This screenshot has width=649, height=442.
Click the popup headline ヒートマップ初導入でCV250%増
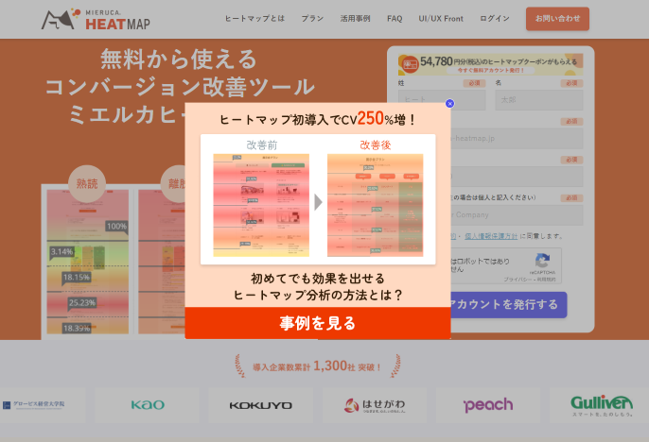coord(317,119)
